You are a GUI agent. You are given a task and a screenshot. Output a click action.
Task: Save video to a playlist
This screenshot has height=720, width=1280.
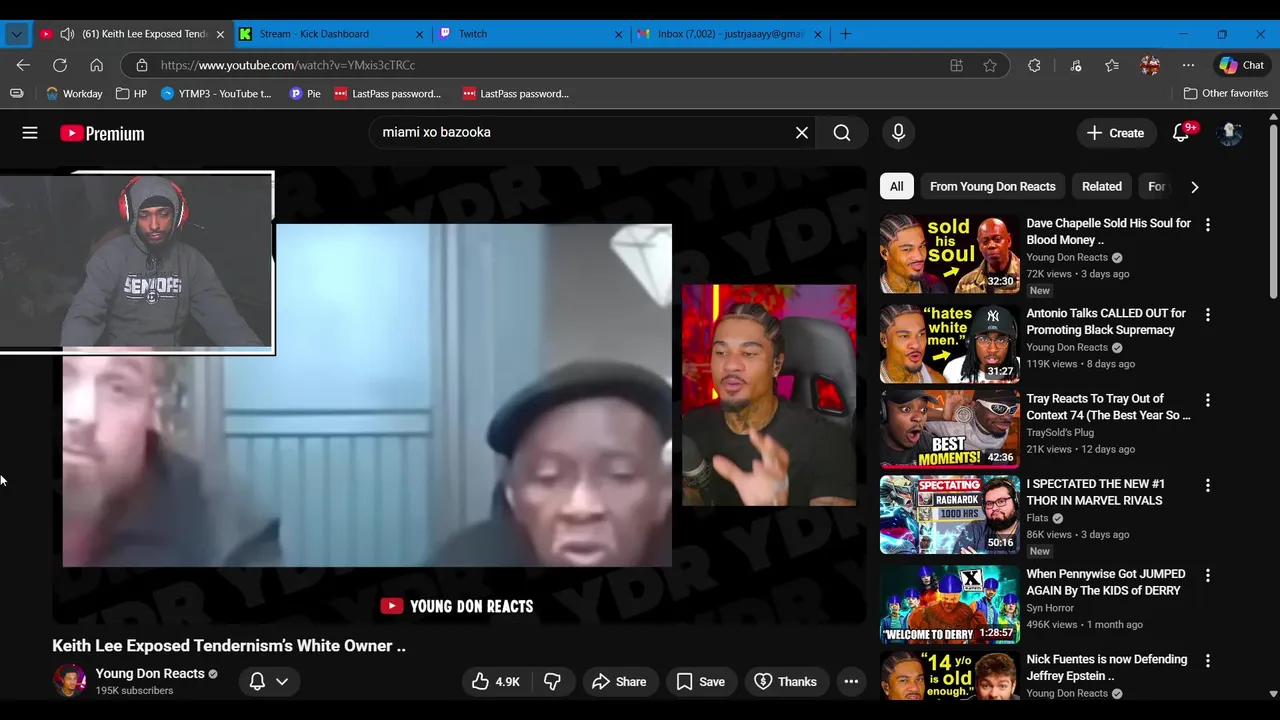[x=701, y=681]
